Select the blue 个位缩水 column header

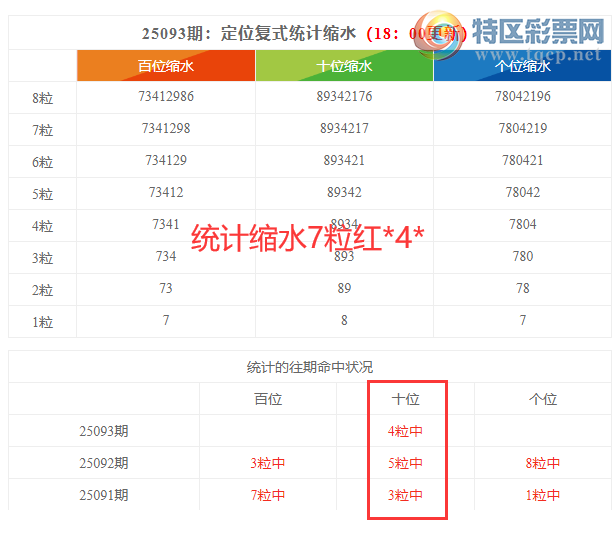point(522,66)
